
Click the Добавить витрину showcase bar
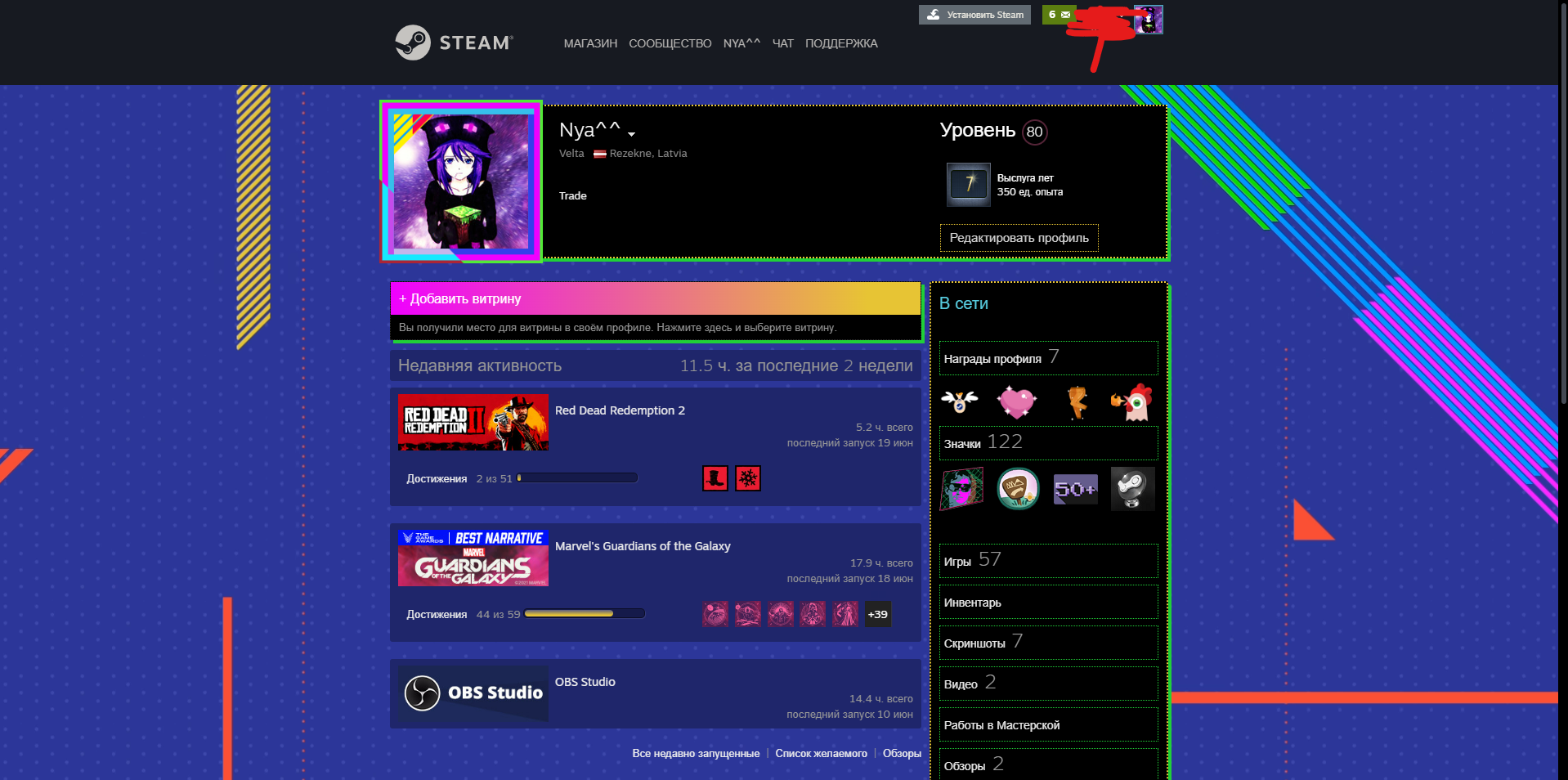coord(656,298)
